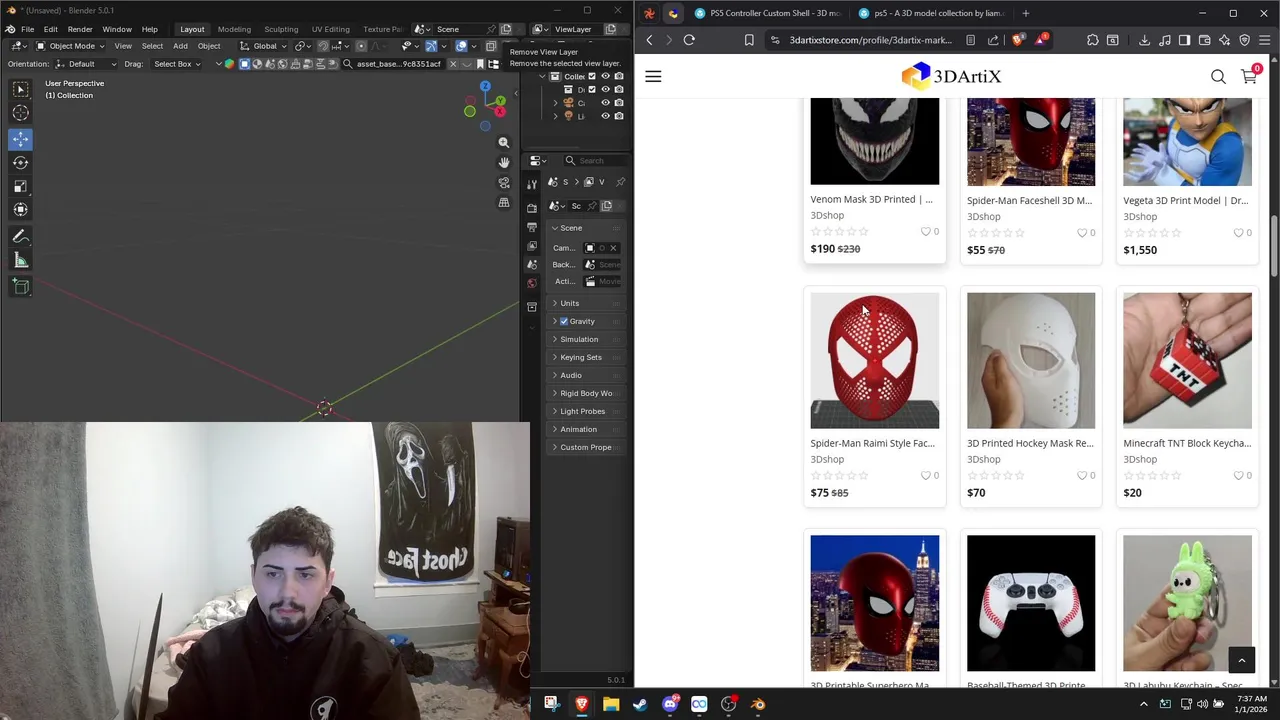Open the Render properties tab
1280x720 pixels.
pyautogui.click(x=532, y=208)
